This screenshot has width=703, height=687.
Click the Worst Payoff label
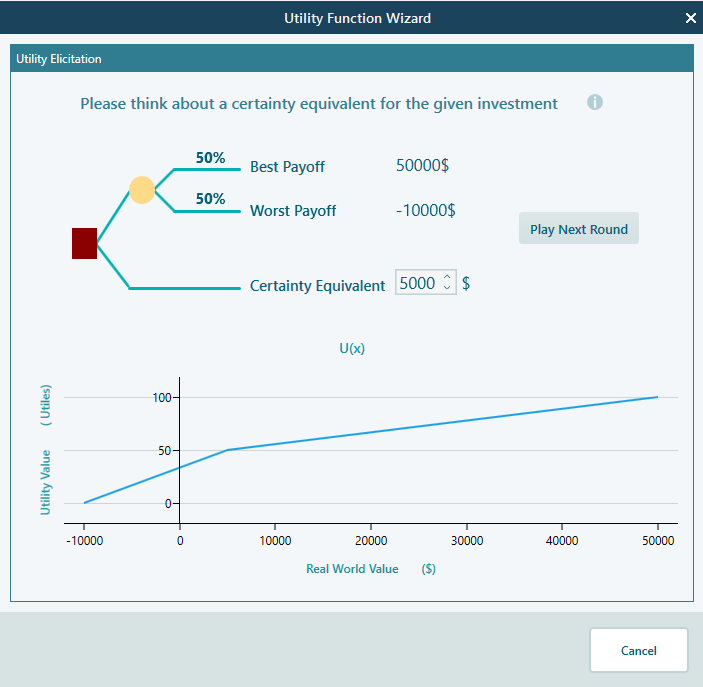293,211
